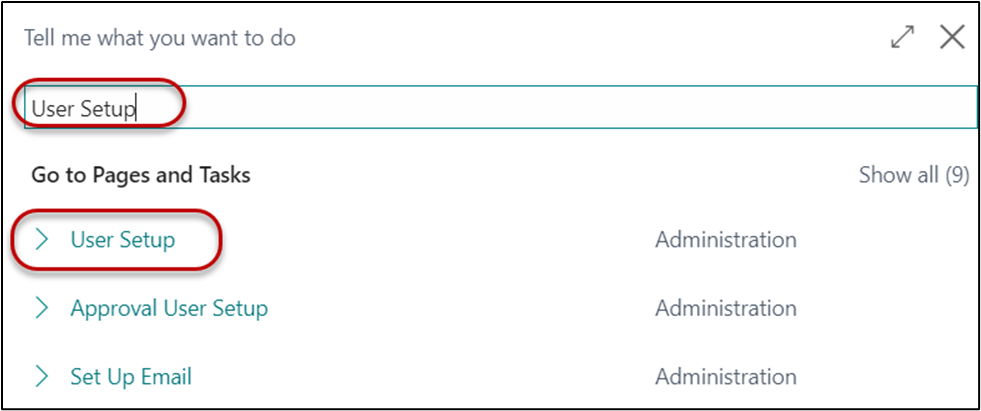Click the Tell me what you want title
This screenshot has width=981, height=411.
tap(163, 39)
